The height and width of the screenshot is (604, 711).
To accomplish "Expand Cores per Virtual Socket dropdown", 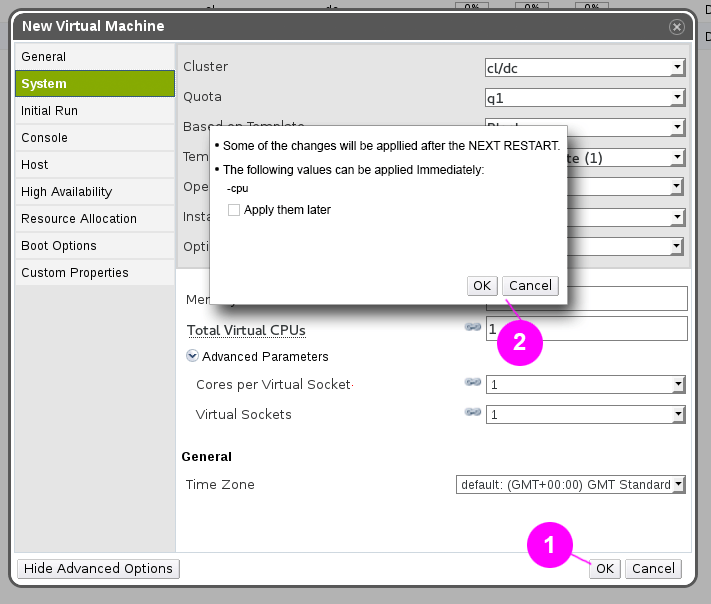I will (x=585, y=384).
